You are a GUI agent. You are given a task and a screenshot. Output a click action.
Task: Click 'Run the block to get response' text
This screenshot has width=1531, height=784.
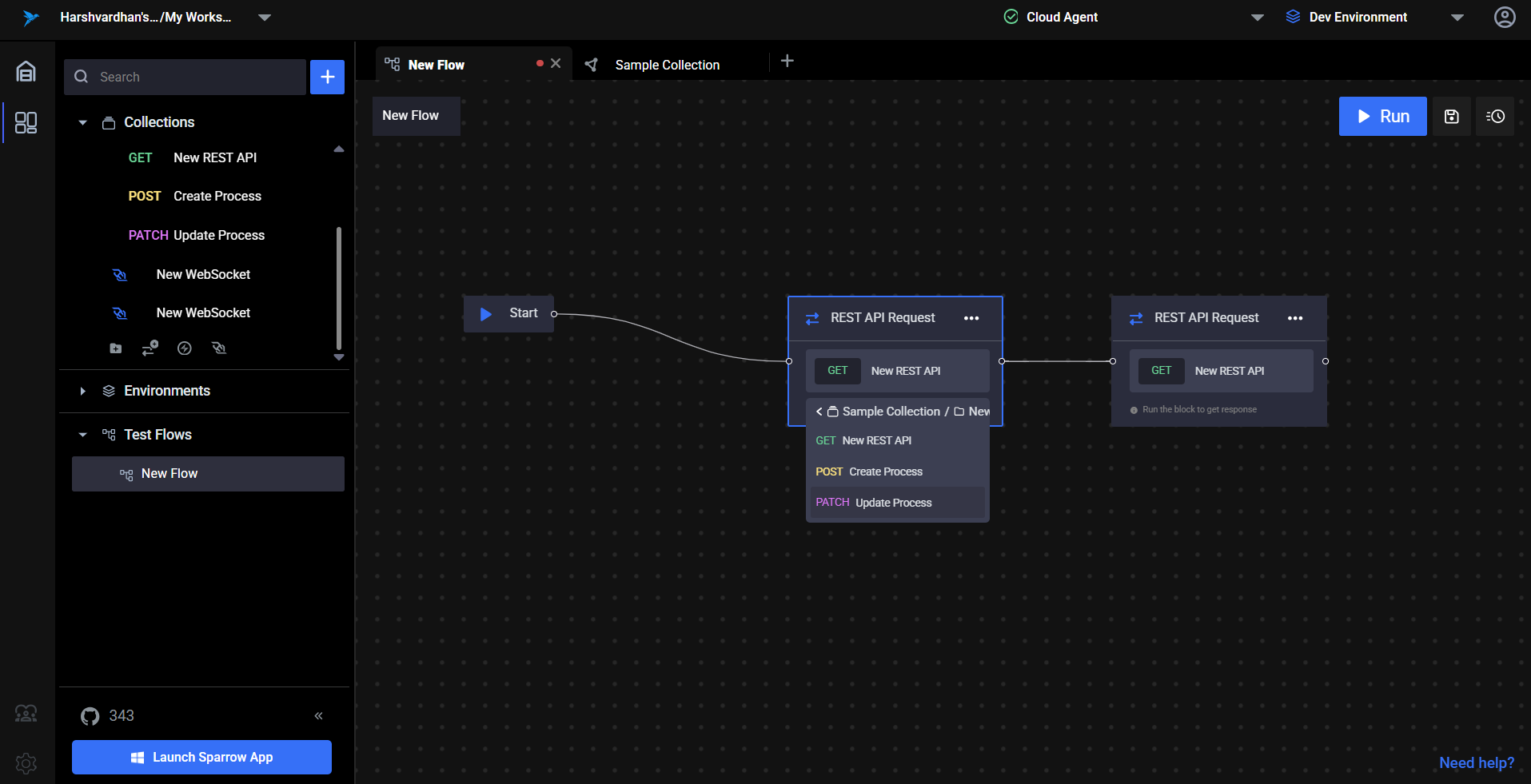coord(1199,410)
